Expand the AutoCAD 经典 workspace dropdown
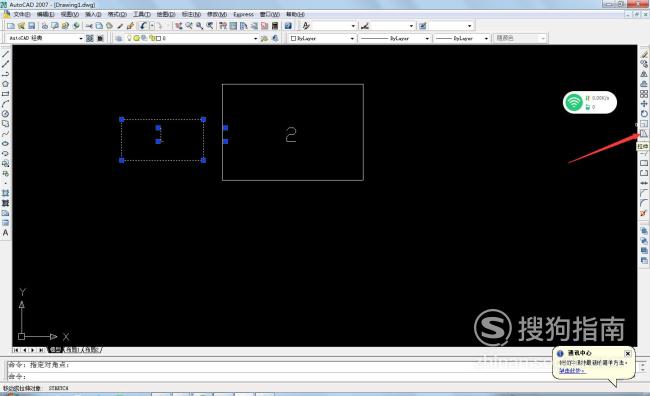The image size is (650, 396). click(81, 38)
